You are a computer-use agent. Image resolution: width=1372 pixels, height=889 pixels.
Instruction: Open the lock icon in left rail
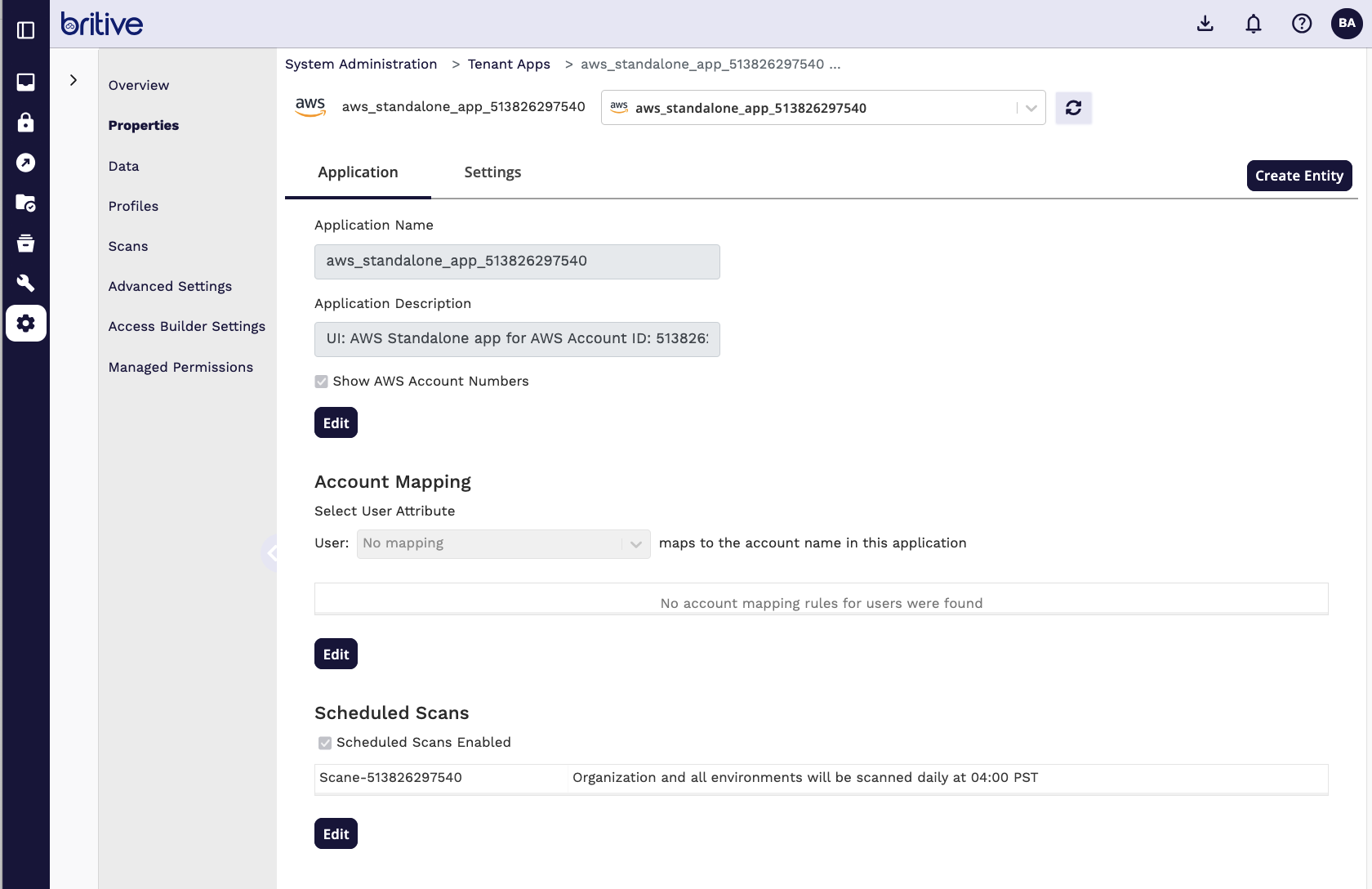pyautogui.click(x=26, y=123)
